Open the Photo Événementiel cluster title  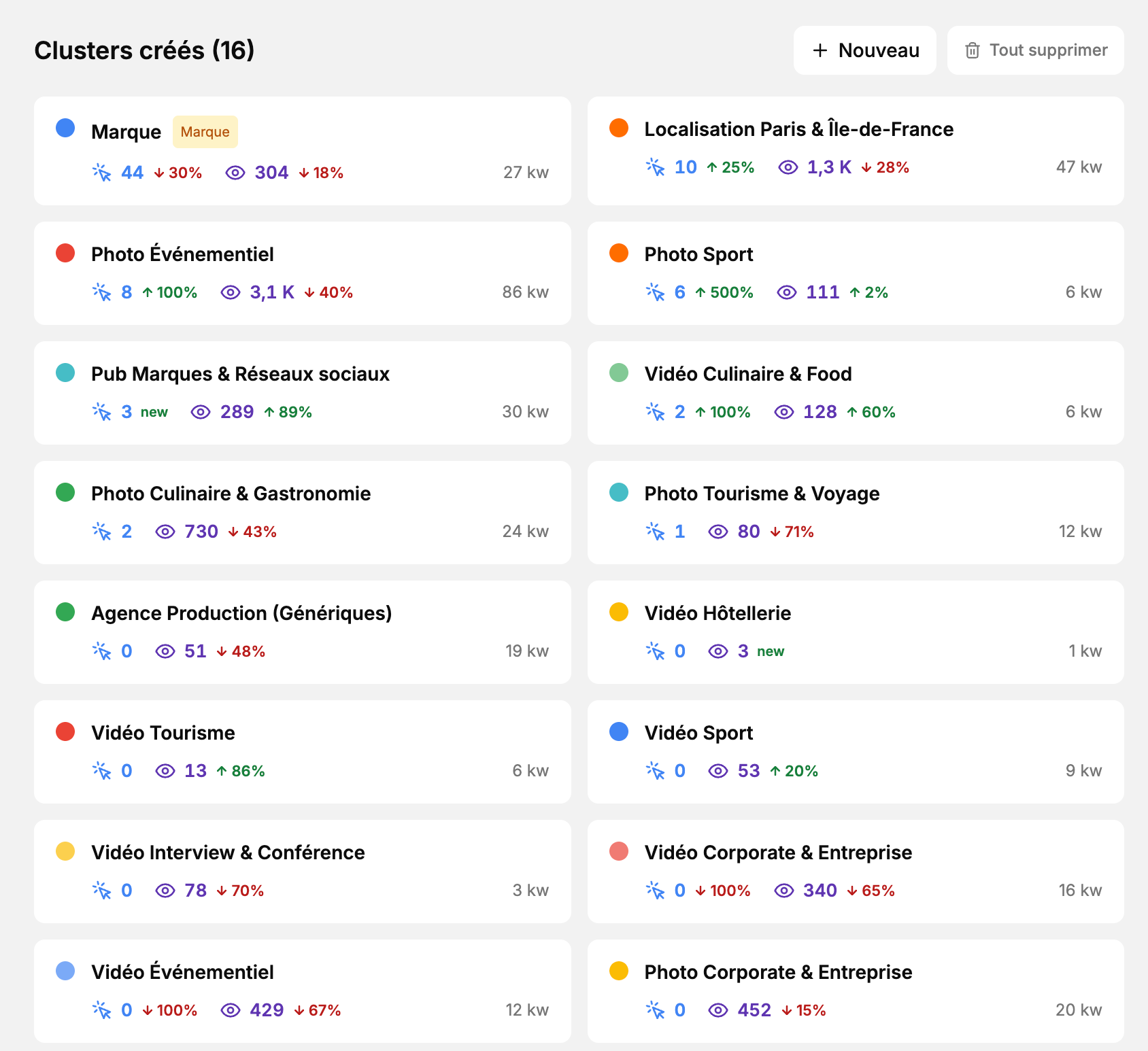182,254
